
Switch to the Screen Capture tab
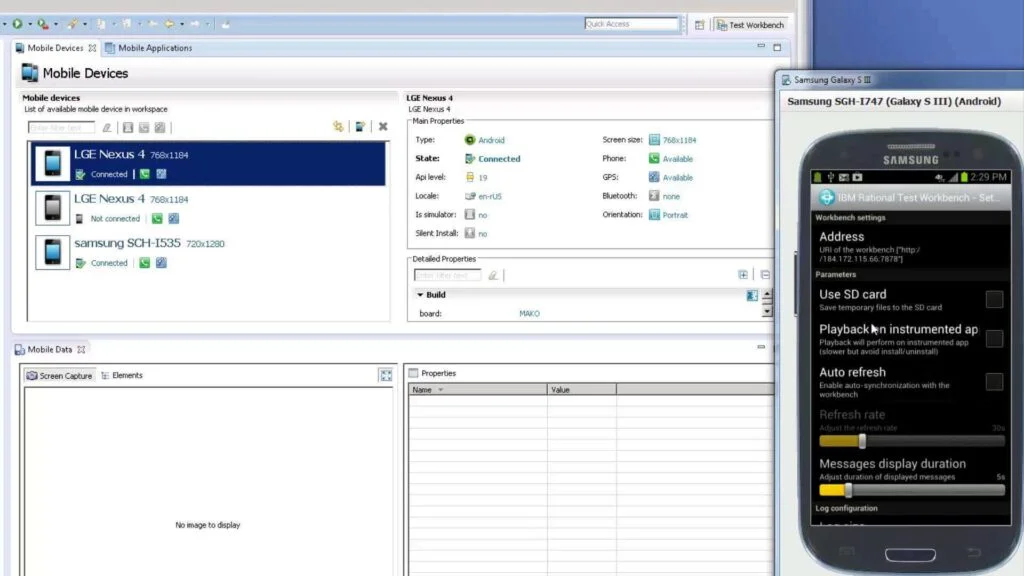59,376
